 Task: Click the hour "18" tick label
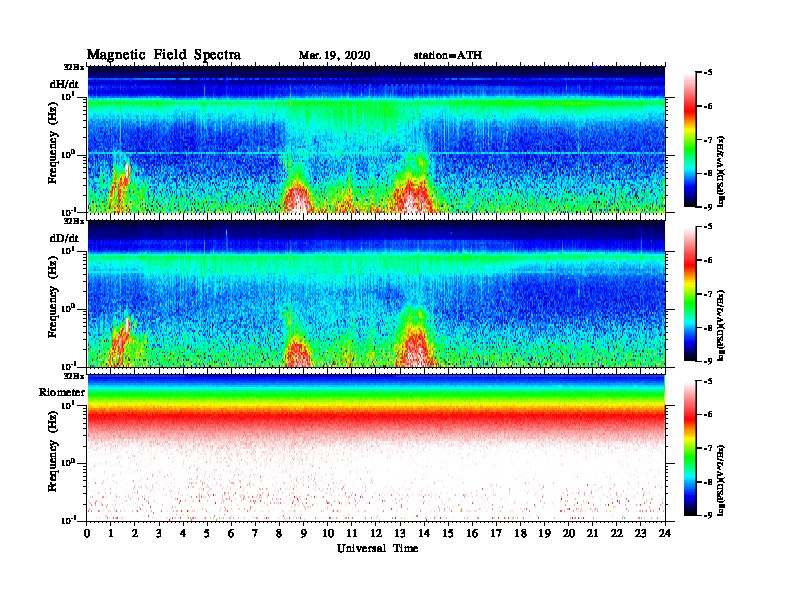pos(520,534)
